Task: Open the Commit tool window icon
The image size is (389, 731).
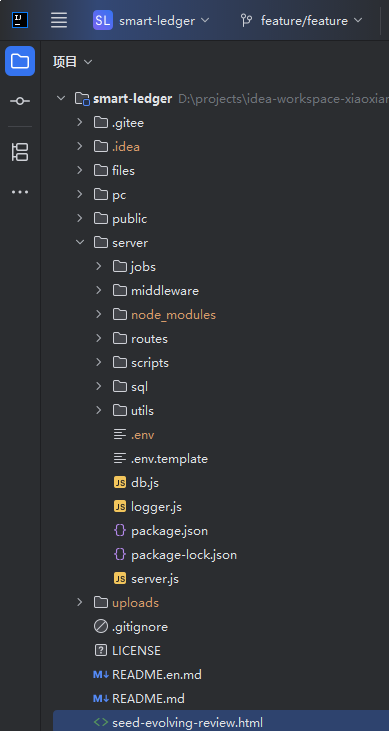Action: coord(20,101)
